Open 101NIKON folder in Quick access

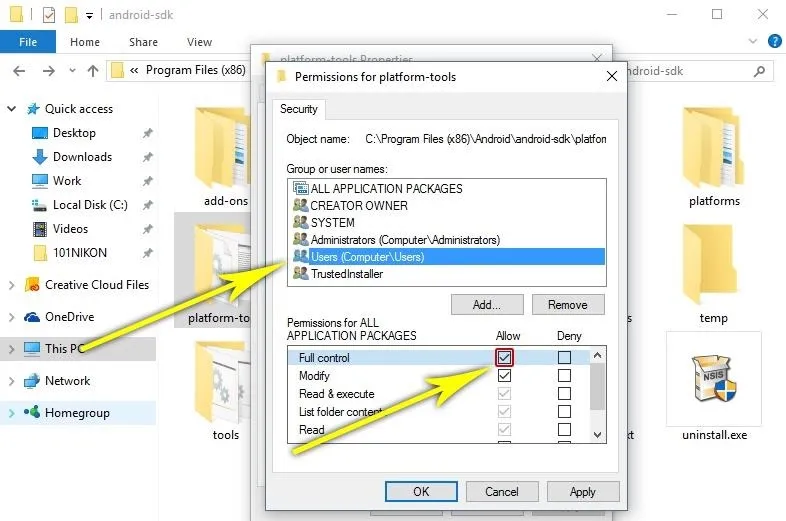click(x=80, y=253)
